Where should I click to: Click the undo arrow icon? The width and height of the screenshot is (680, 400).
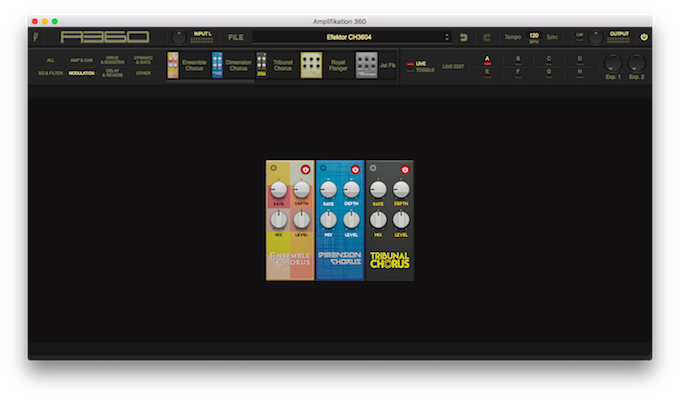[x=464, y=37]
